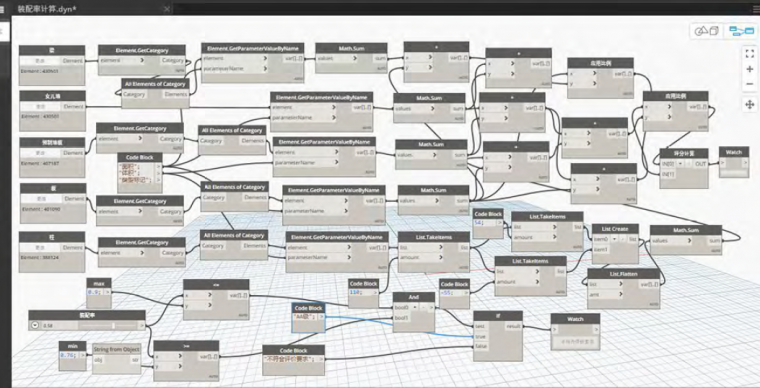Click the zoom to fit icon
This screenshot has height=388, width=760.
pos(749,53)
